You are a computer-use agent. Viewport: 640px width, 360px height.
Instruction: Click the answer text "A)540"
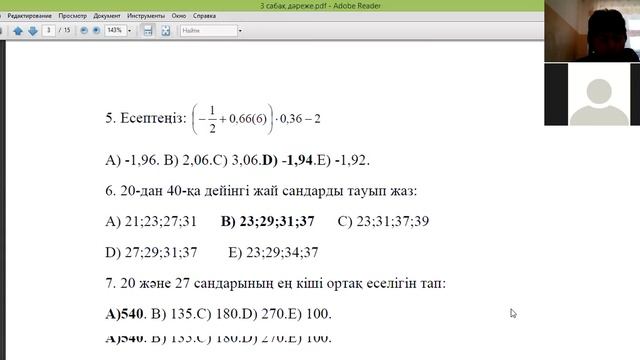pos(124,313)
